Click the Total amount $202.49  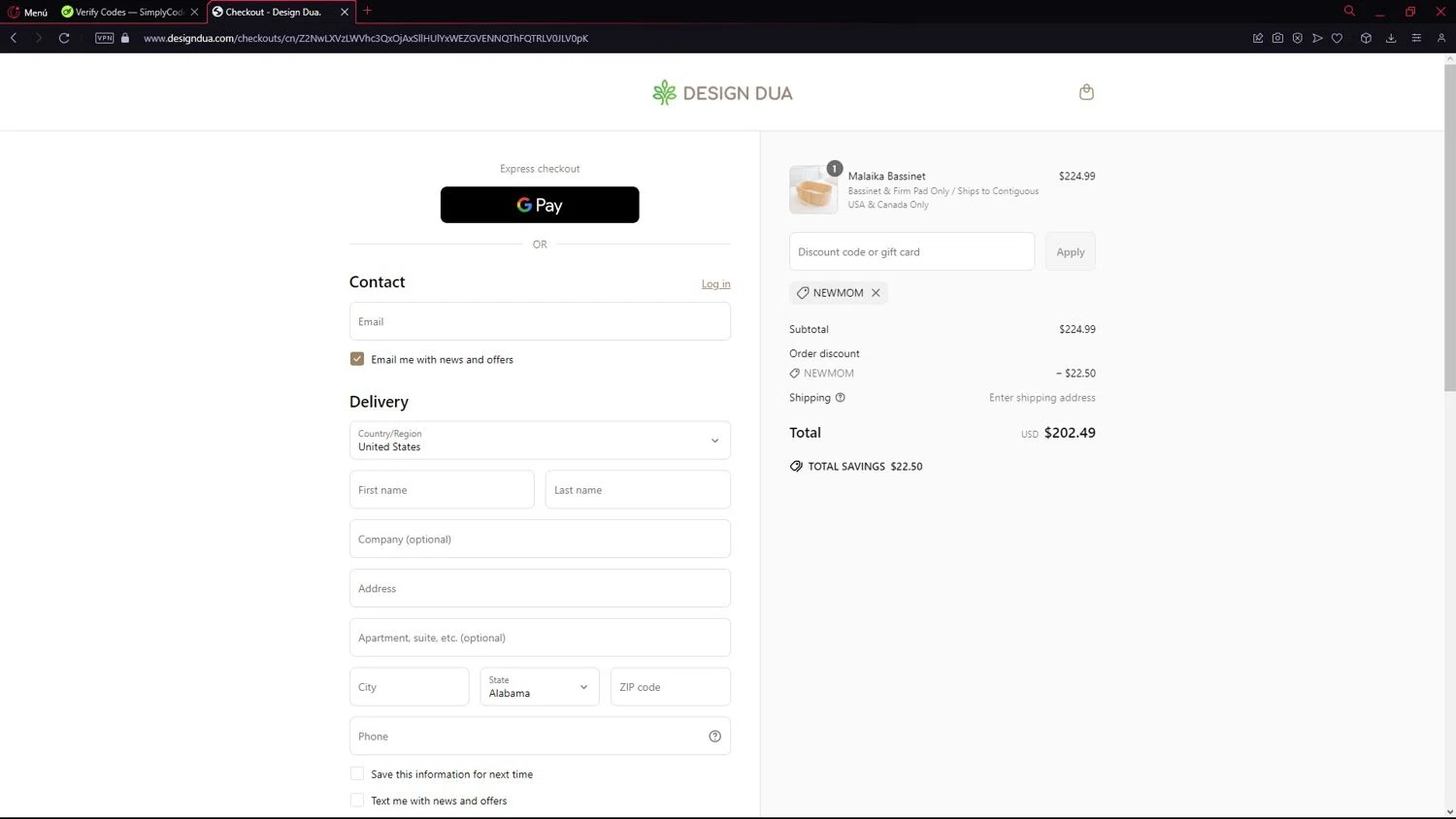[x=1070, y=433]
